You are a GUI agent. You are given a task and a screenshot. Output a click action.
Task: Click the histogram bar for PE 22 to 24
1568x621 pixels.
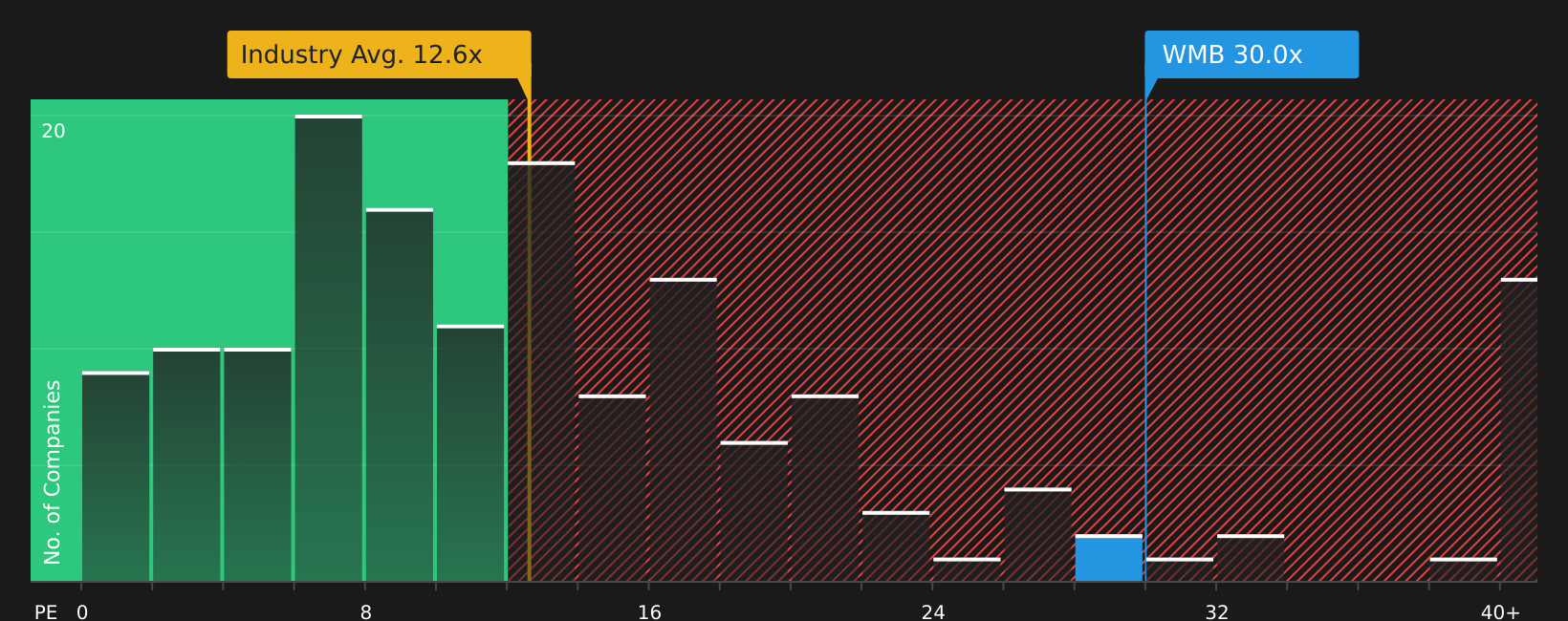(x=896, y=546)
